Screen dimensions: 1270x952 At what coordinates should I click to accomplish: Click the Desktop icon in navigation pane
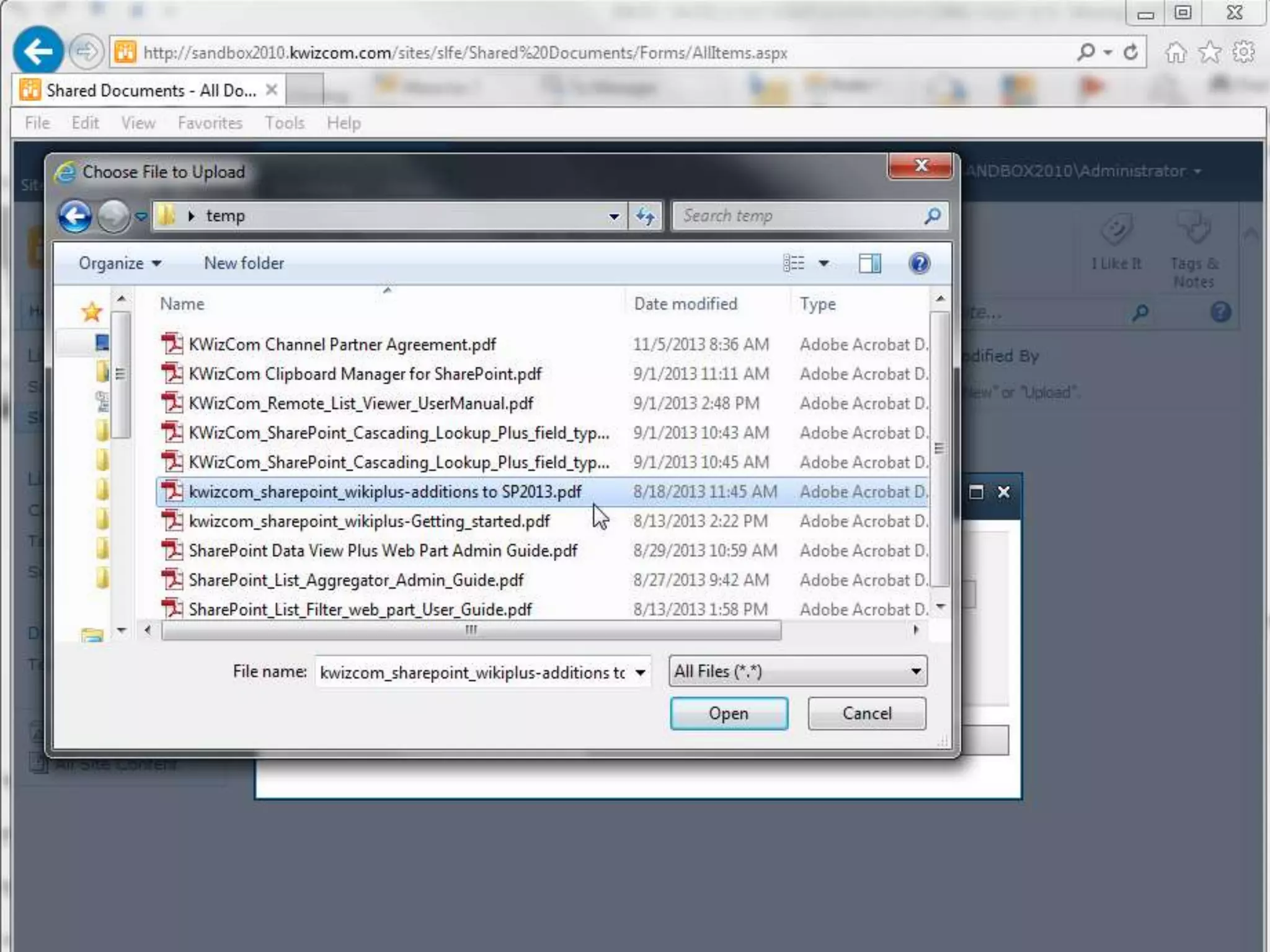(102, 342)
